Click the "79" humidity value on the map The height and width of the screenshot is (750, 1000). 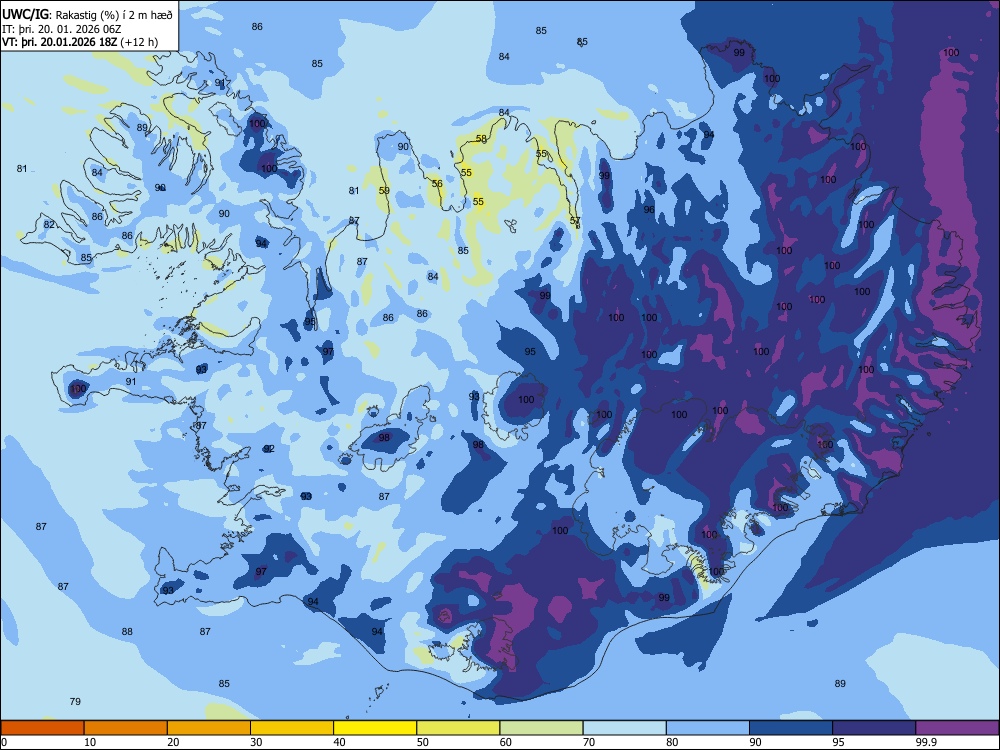75,702
